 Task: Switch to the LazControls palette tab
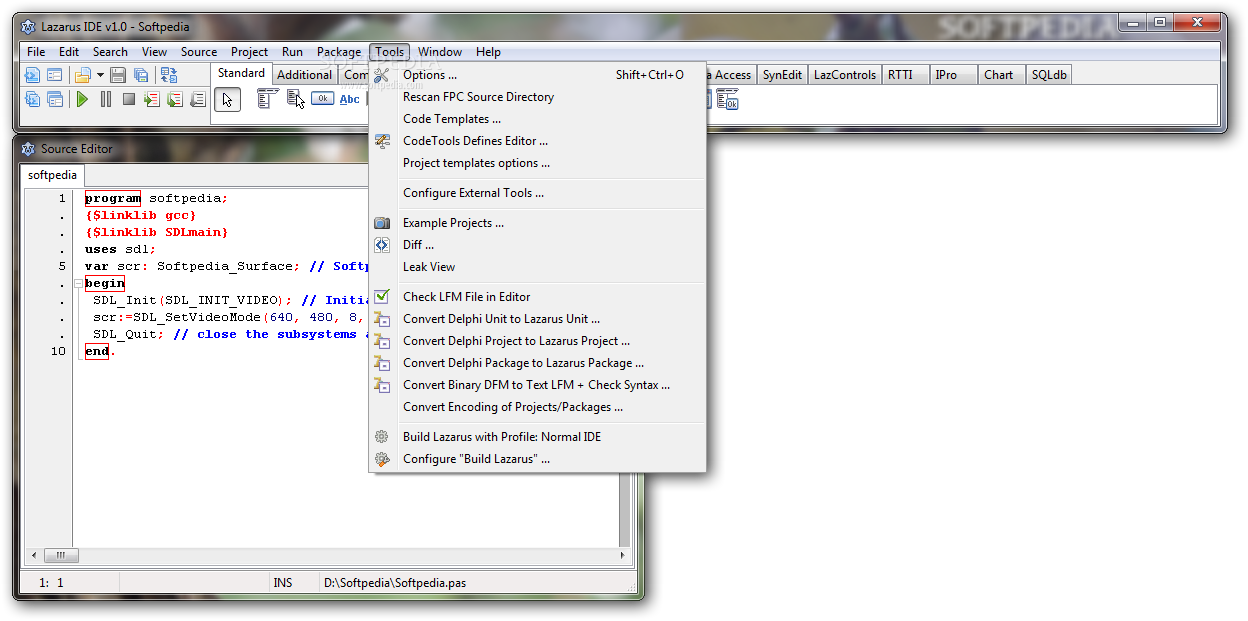click(845, 75)
